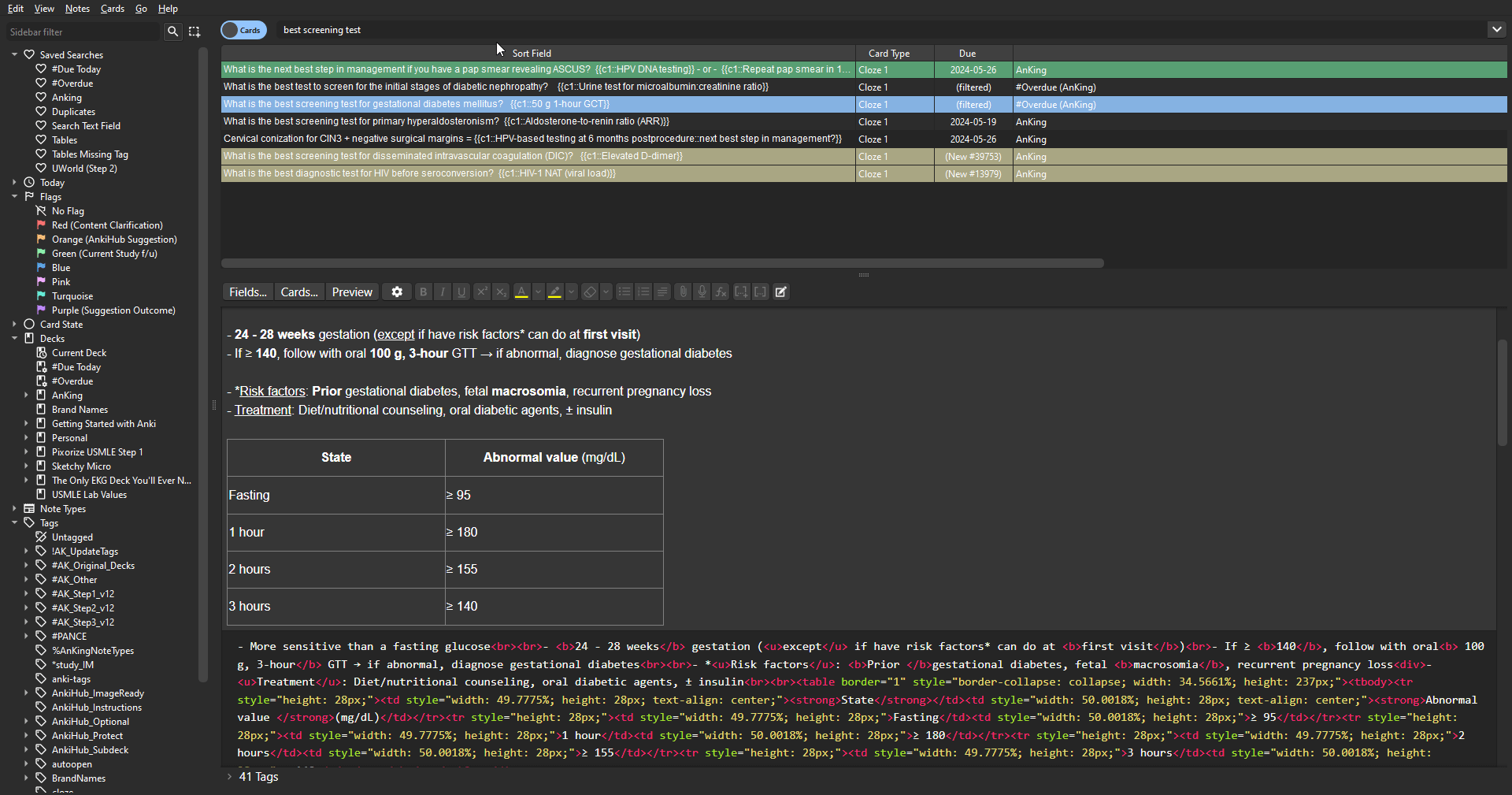This screenshot has height=795, width=1512.
Task: Toggle the HTML editor icon
Action: coord(781,292)
